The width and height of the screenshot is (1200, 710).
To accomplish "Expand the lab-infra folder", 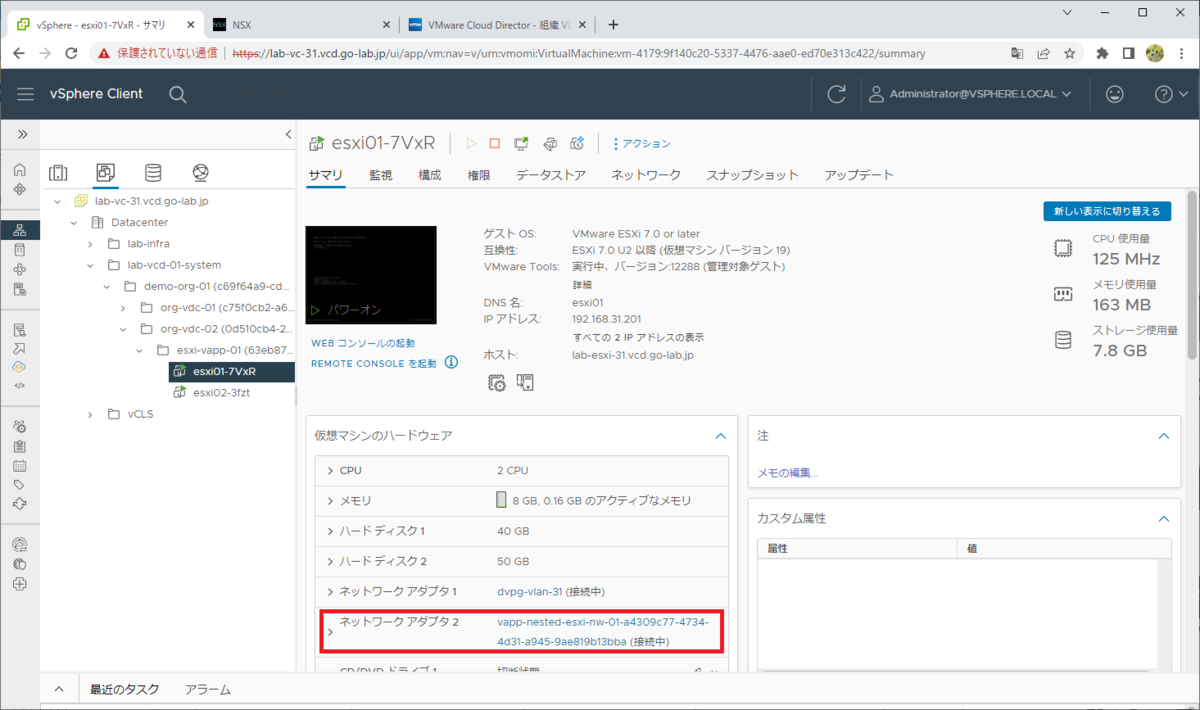I will coord(89,244).
